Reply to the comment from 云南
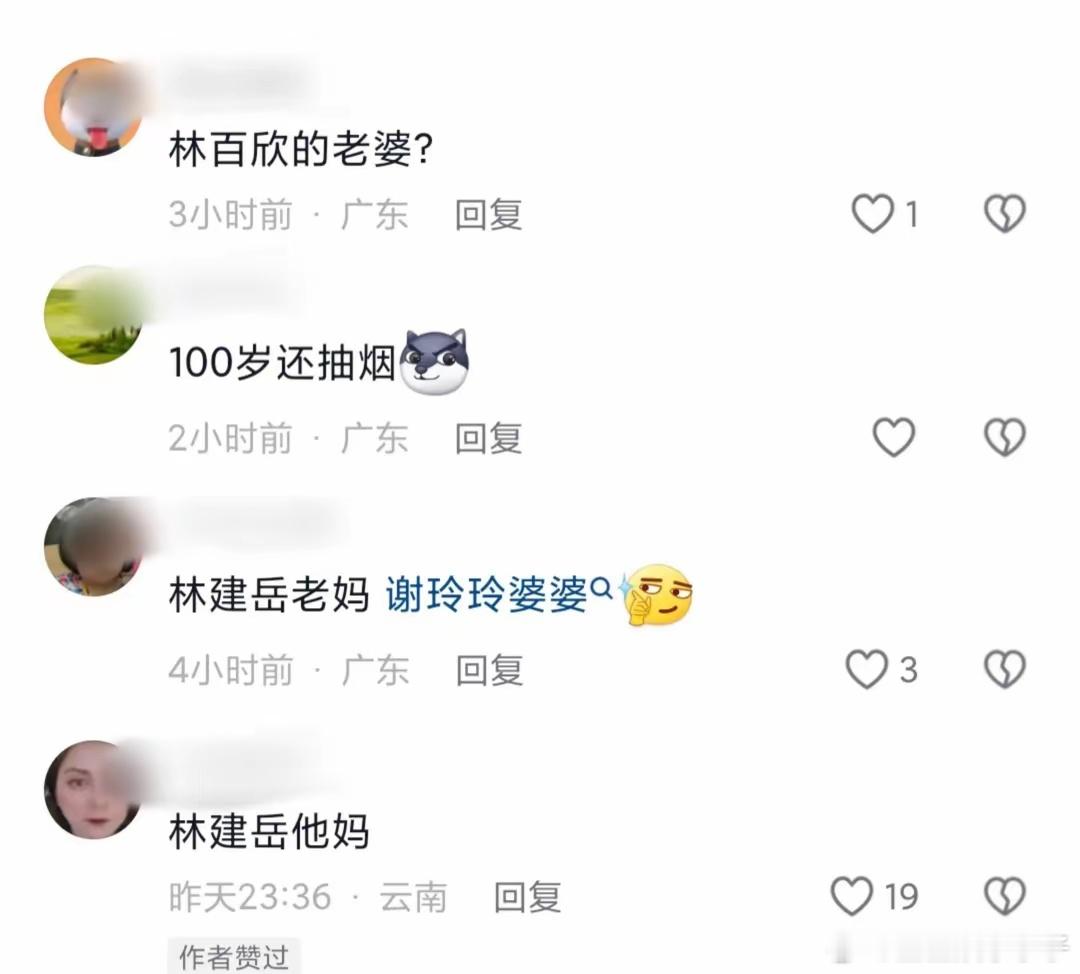This screenshot has height=974, width=1080. pyautogui.click(x=528, y=897)
